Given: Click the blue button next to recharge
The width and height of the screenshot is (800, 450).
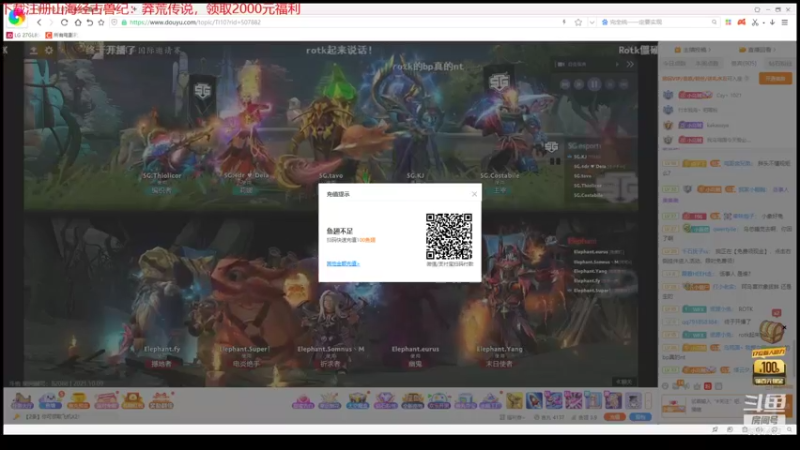Looking at the screenshot, I should (640, 417).
